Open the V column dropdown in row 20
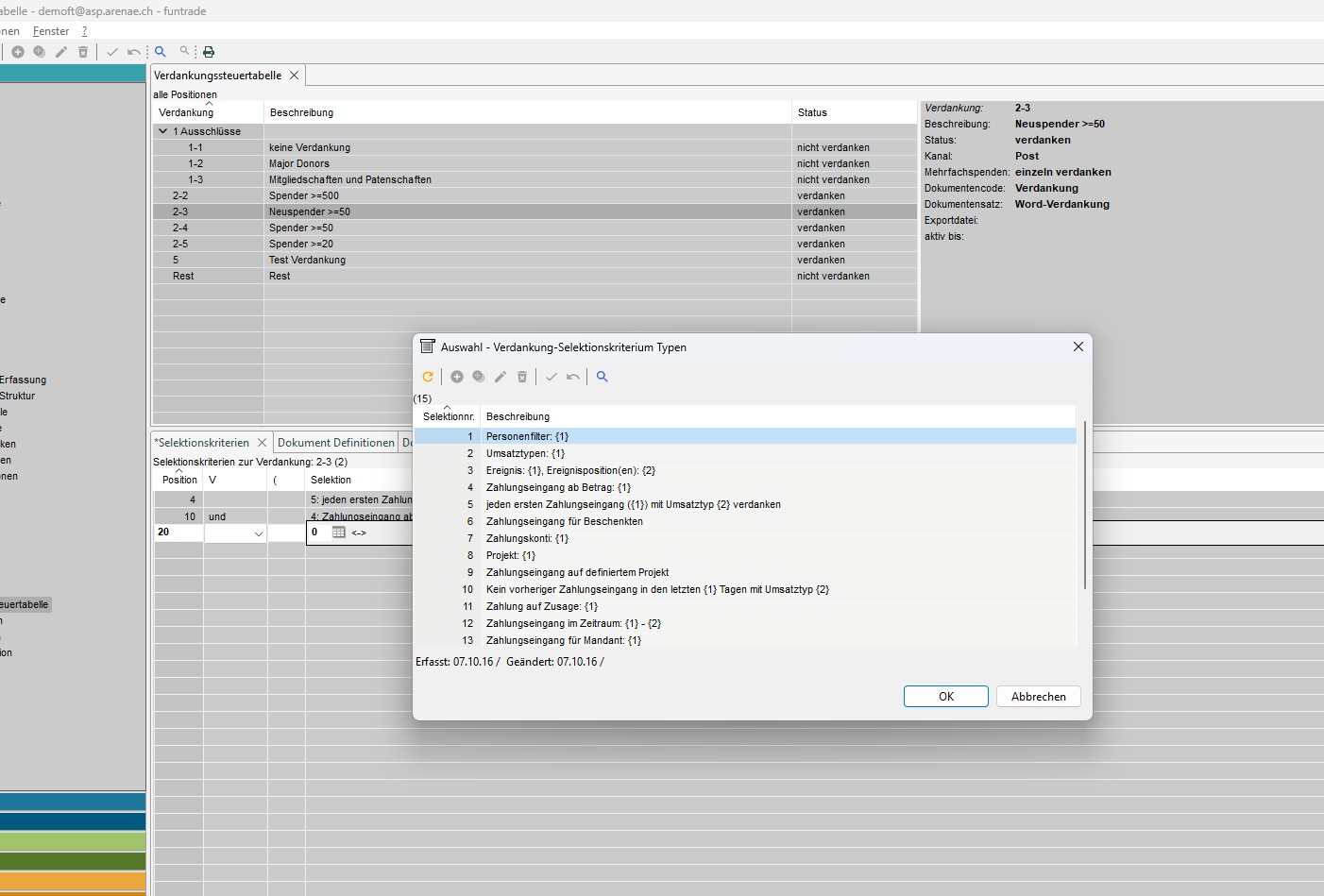The image size is (1324, 896). [x=258, y=533]
